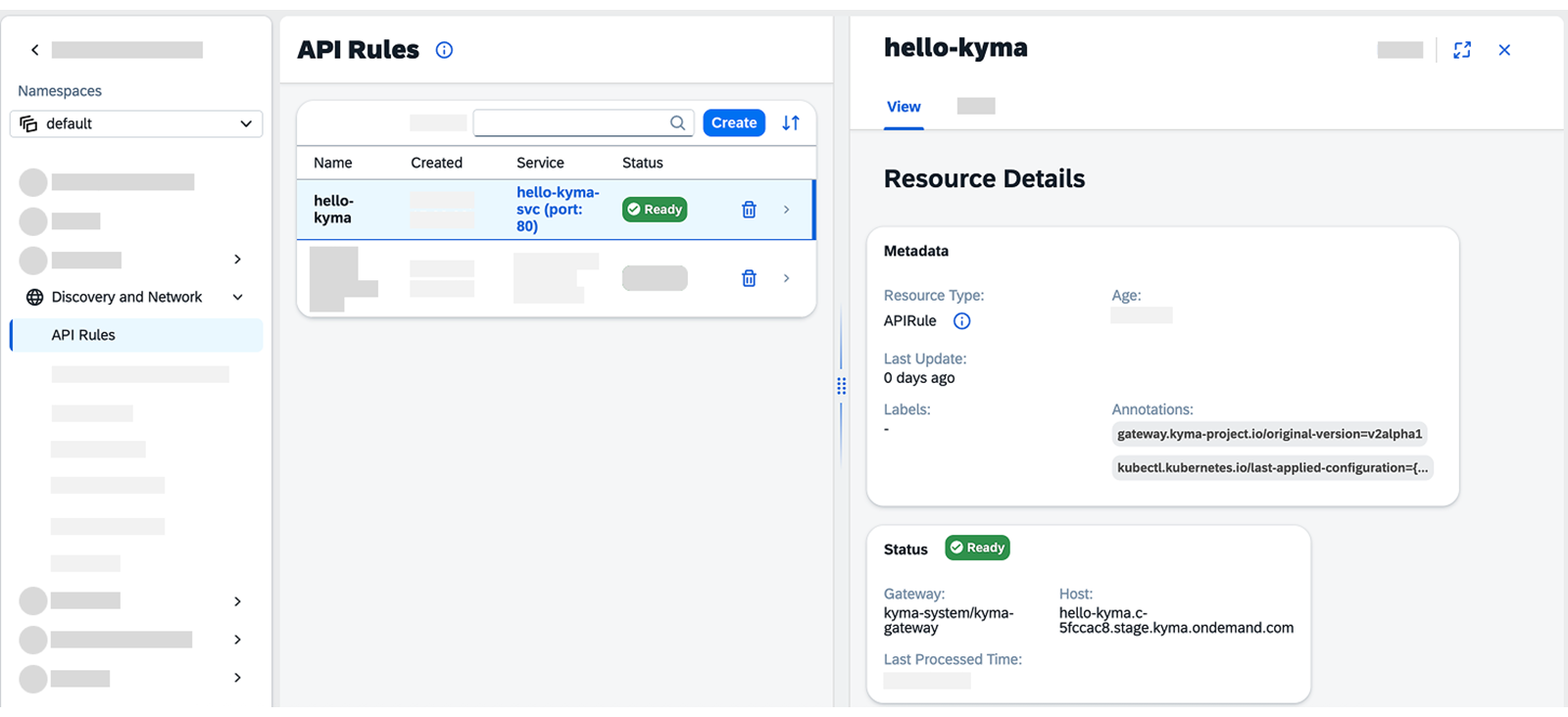This screenshot has width=1568, height=717.
Task: Show info about API Rules heading
Action: tap(444, 50)
